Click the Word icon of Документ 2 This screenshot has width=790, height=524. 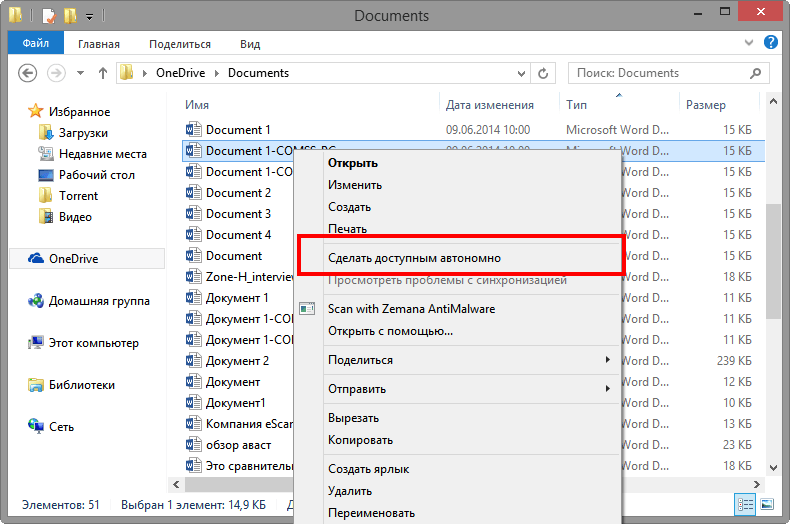(193, 361)
